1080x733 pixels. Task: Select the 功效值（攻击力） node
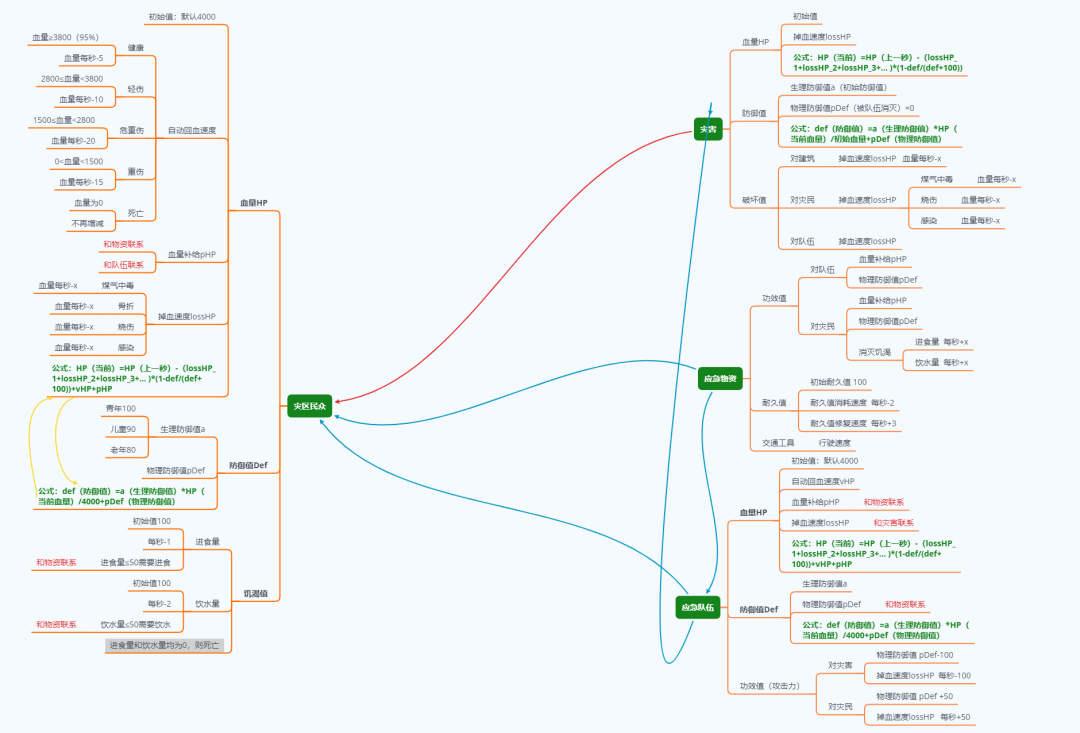coord(769,686)
